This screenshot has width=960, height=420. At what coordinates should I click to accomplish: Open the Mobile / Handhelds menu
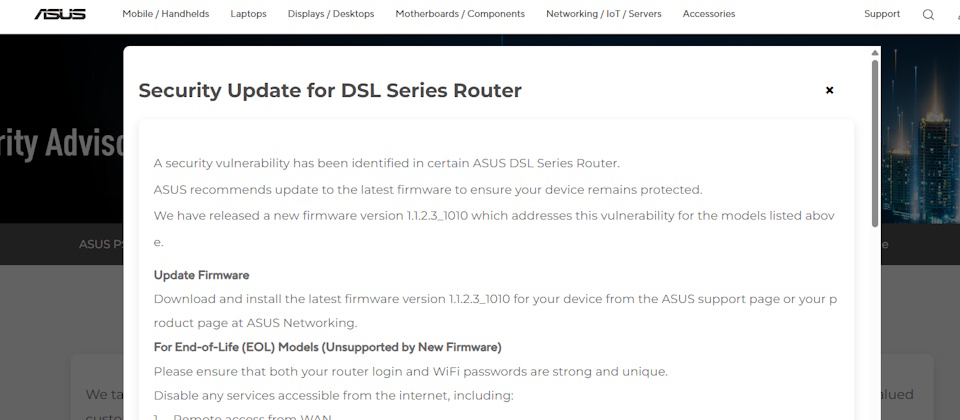165,14
